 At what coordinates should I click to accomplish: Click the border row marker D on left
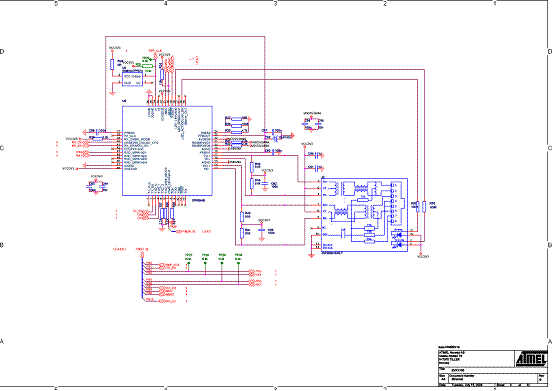click(2, 52)
